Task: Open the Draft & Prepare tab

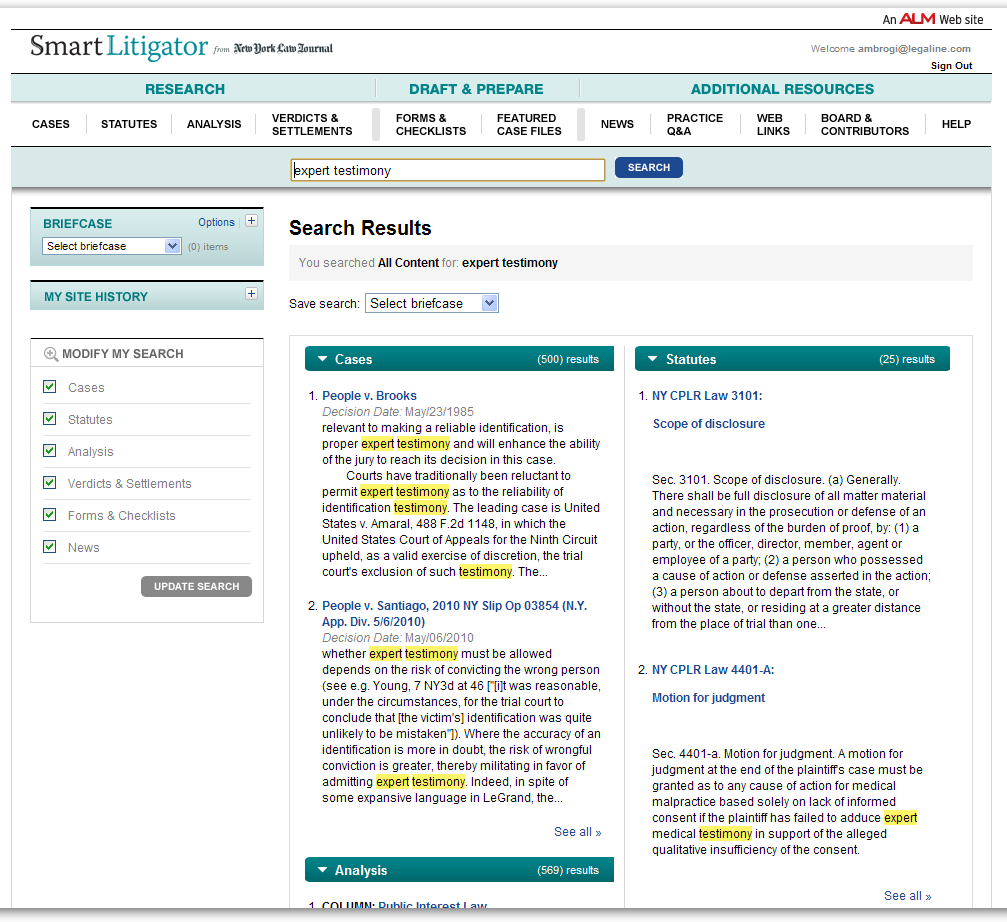Action: click(477, 89)
